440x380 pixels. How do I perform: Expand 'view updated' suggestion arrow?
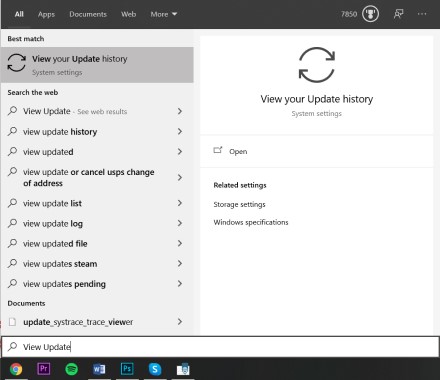[x=180, y=152]
